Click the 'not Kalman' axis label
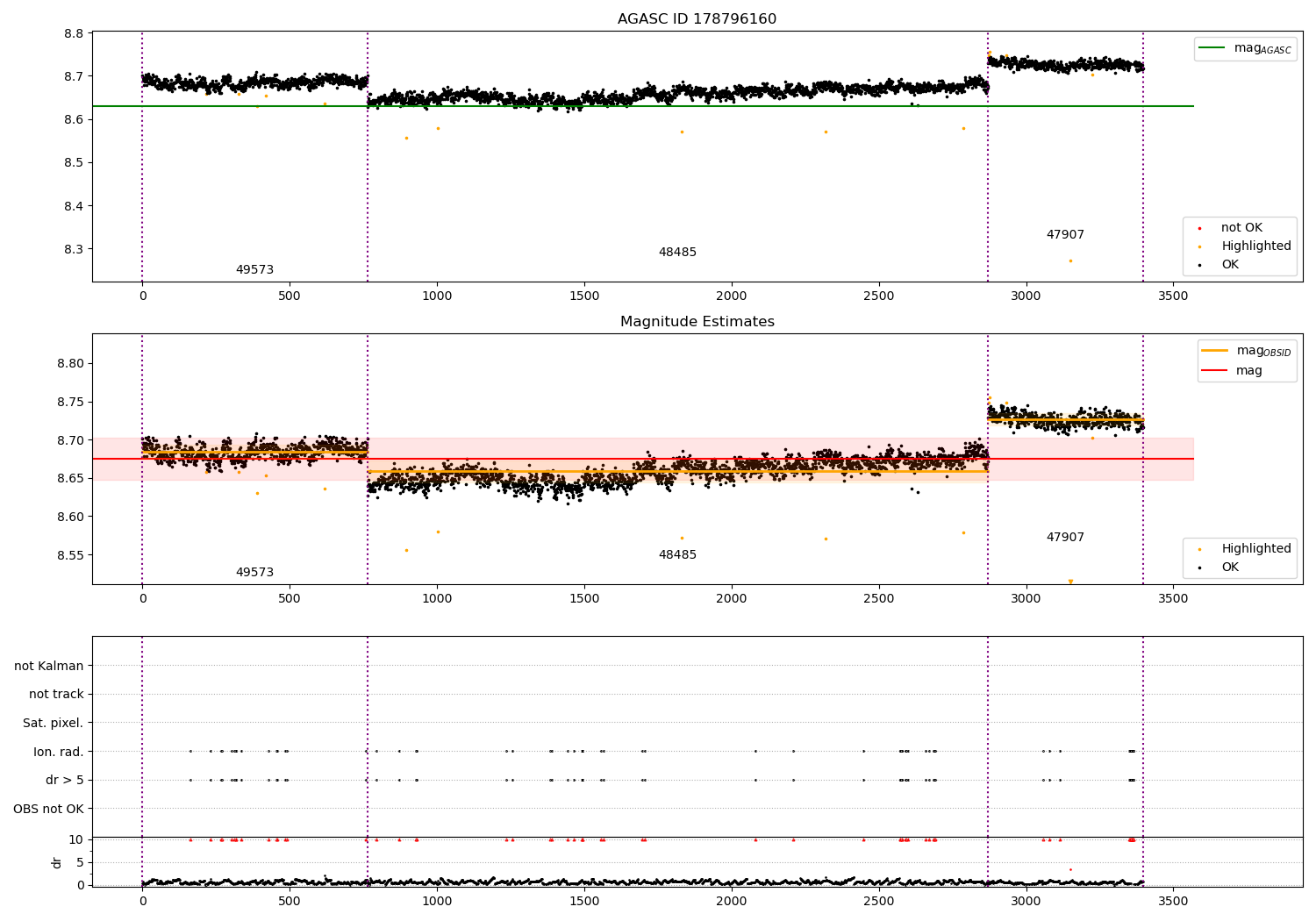This screenshot has height=921, width=1316. coord(49,666)
